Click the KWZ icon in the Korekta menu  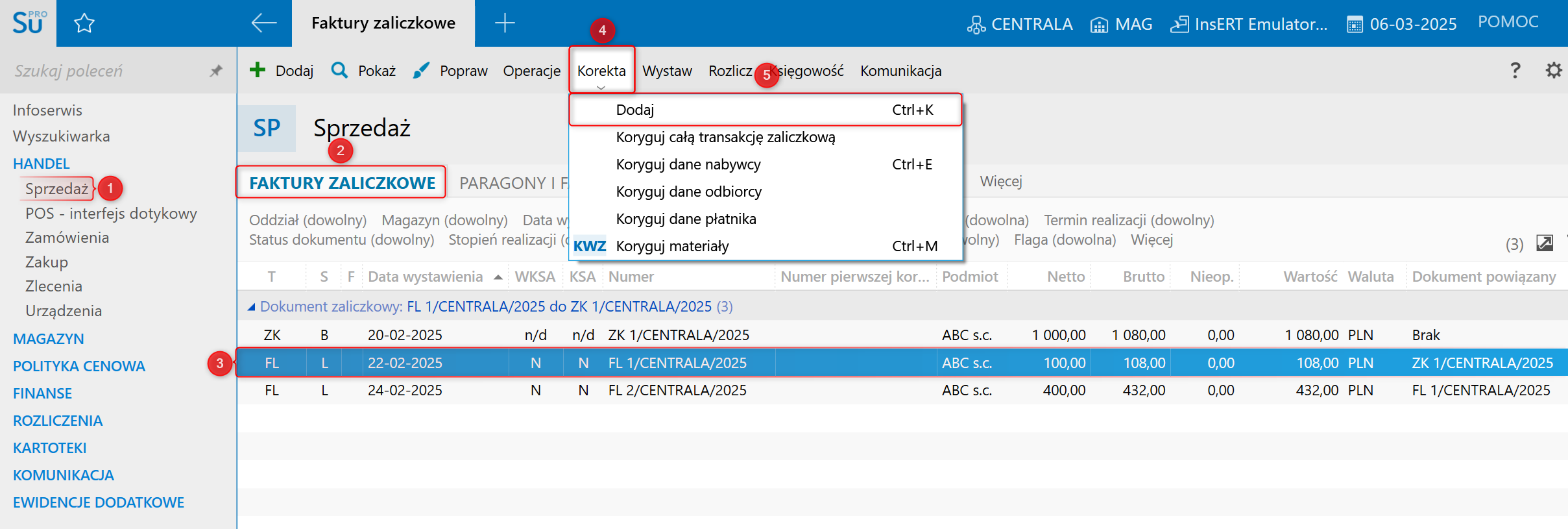coord(589,246)
